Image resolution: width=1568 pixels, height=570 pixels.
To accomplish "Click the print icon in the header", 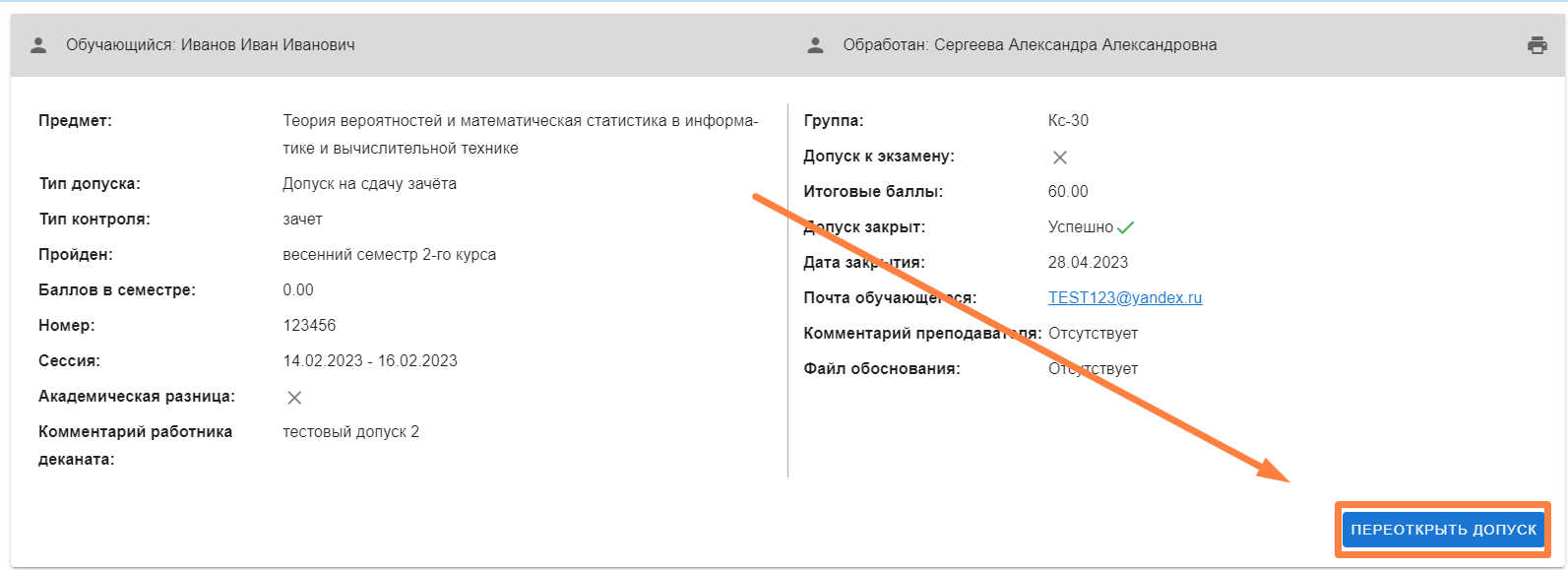I will point(1537,45).
